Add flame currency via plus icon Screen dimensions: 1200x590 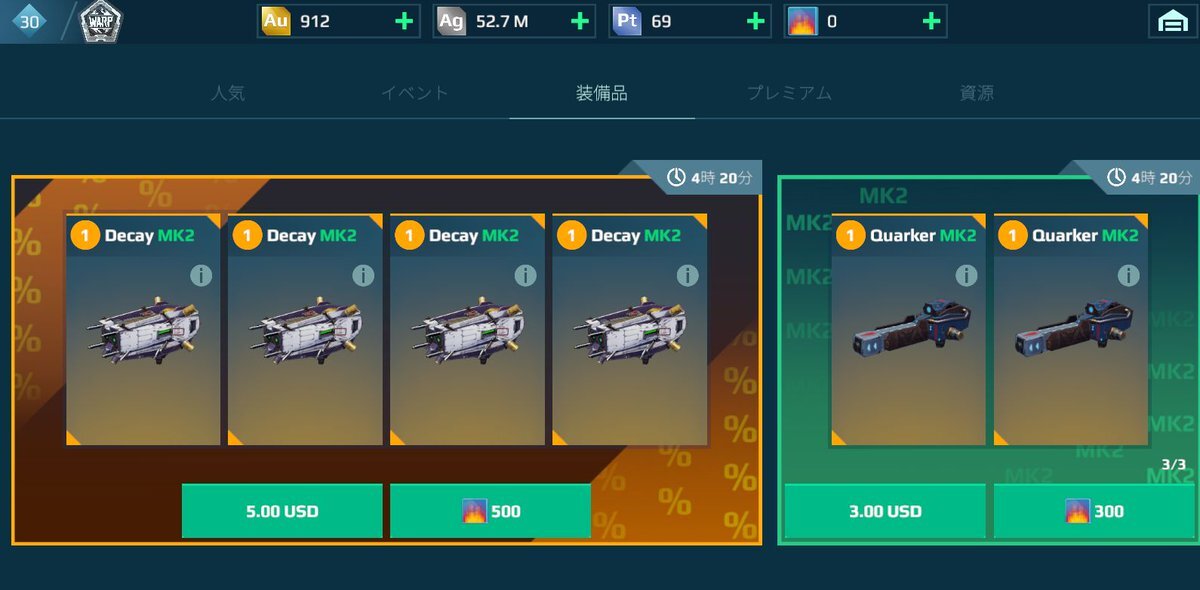click(931, 21)
